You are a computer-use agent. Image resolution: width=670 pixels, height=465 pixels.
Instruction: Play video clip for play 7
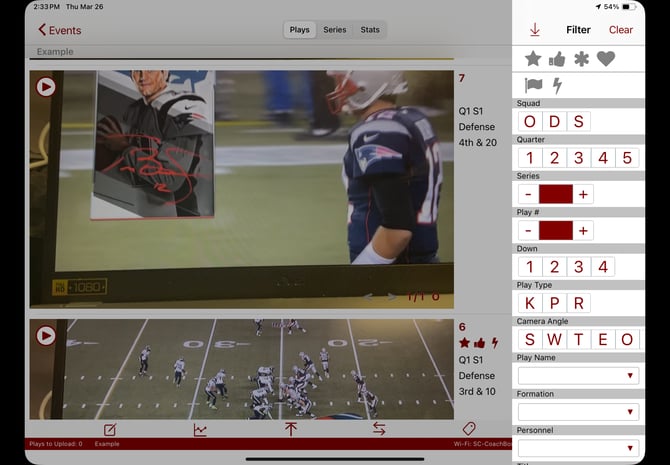click(46, 87)
